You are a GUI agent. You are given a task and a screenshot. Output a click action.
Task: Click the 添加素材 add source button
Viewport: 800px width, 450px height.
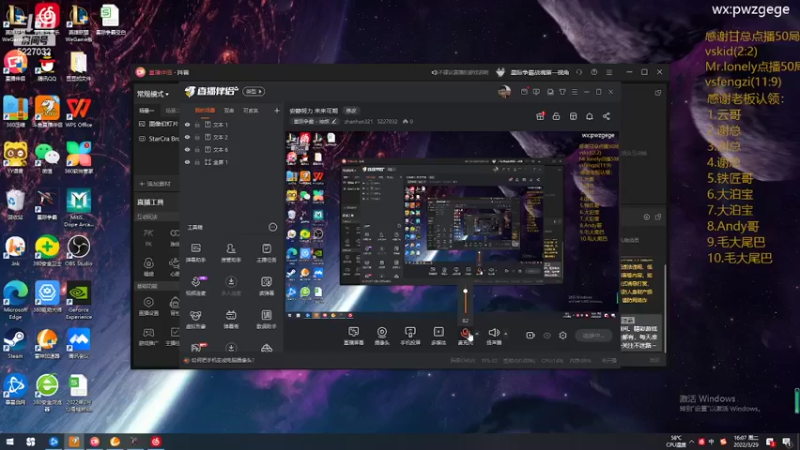(155, 184)
